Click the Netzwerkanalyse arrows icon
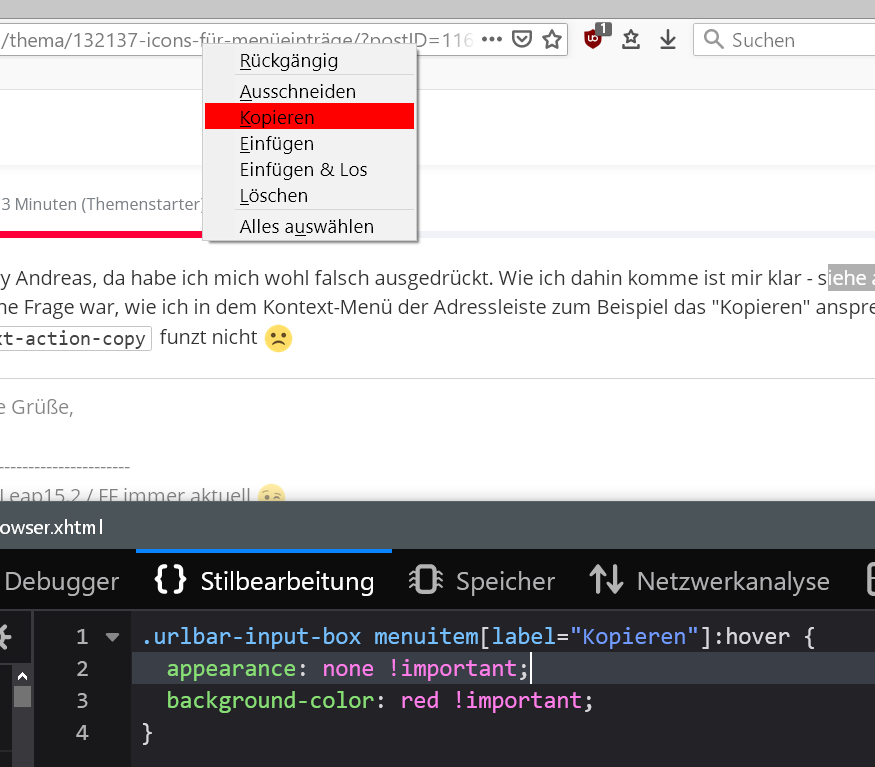Screen dimensions: 875x767 [x=606, y=581]
